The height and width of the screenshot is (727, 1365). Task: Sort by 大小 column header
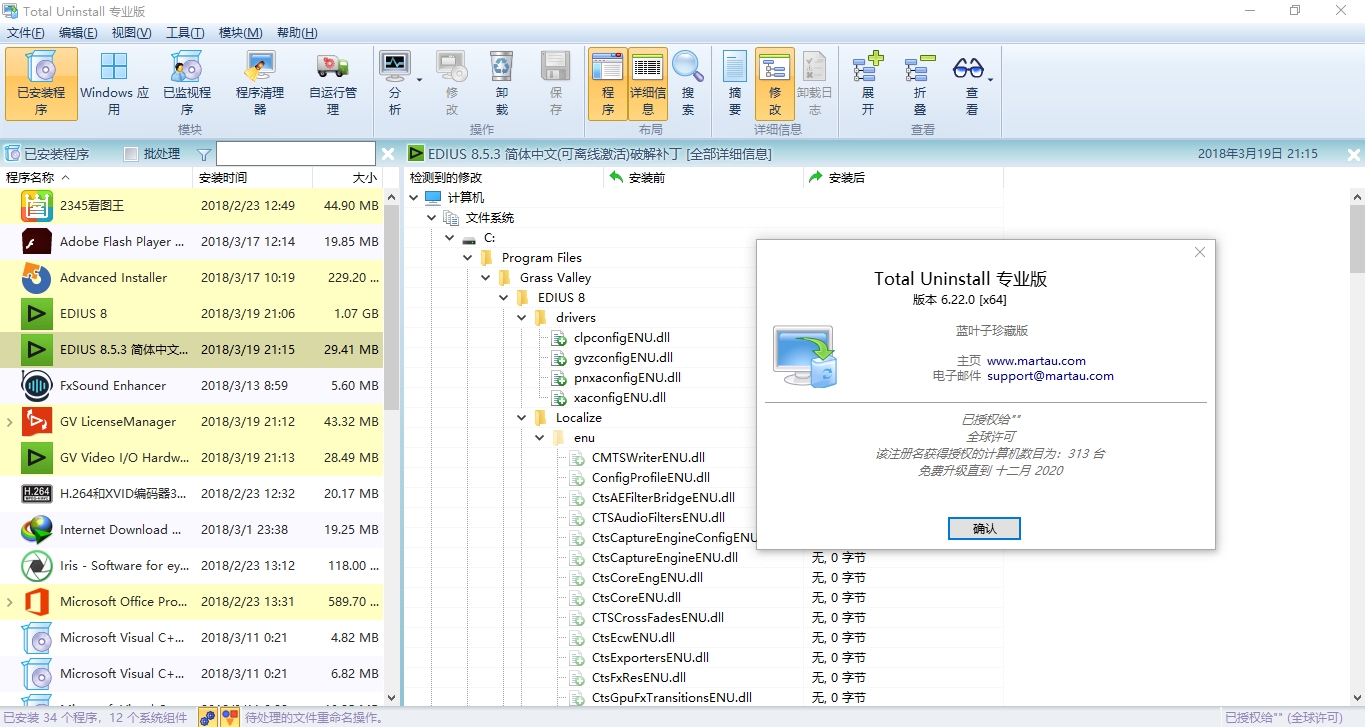(347, 177)
